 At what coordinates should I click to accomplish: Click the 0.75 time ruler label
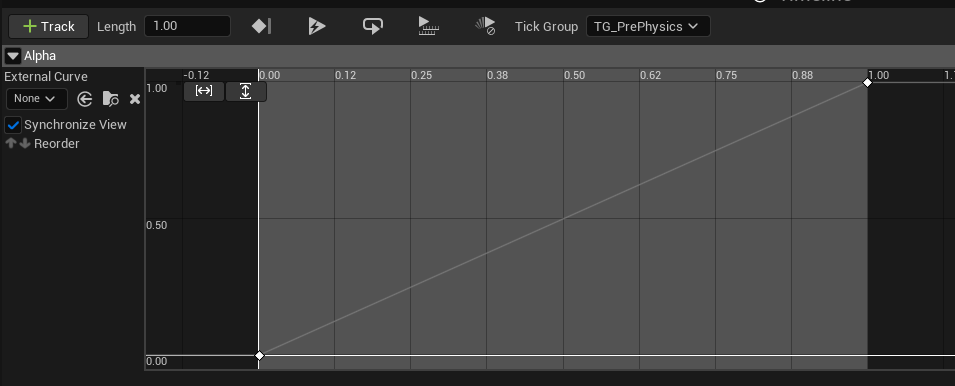pos(727,75)
